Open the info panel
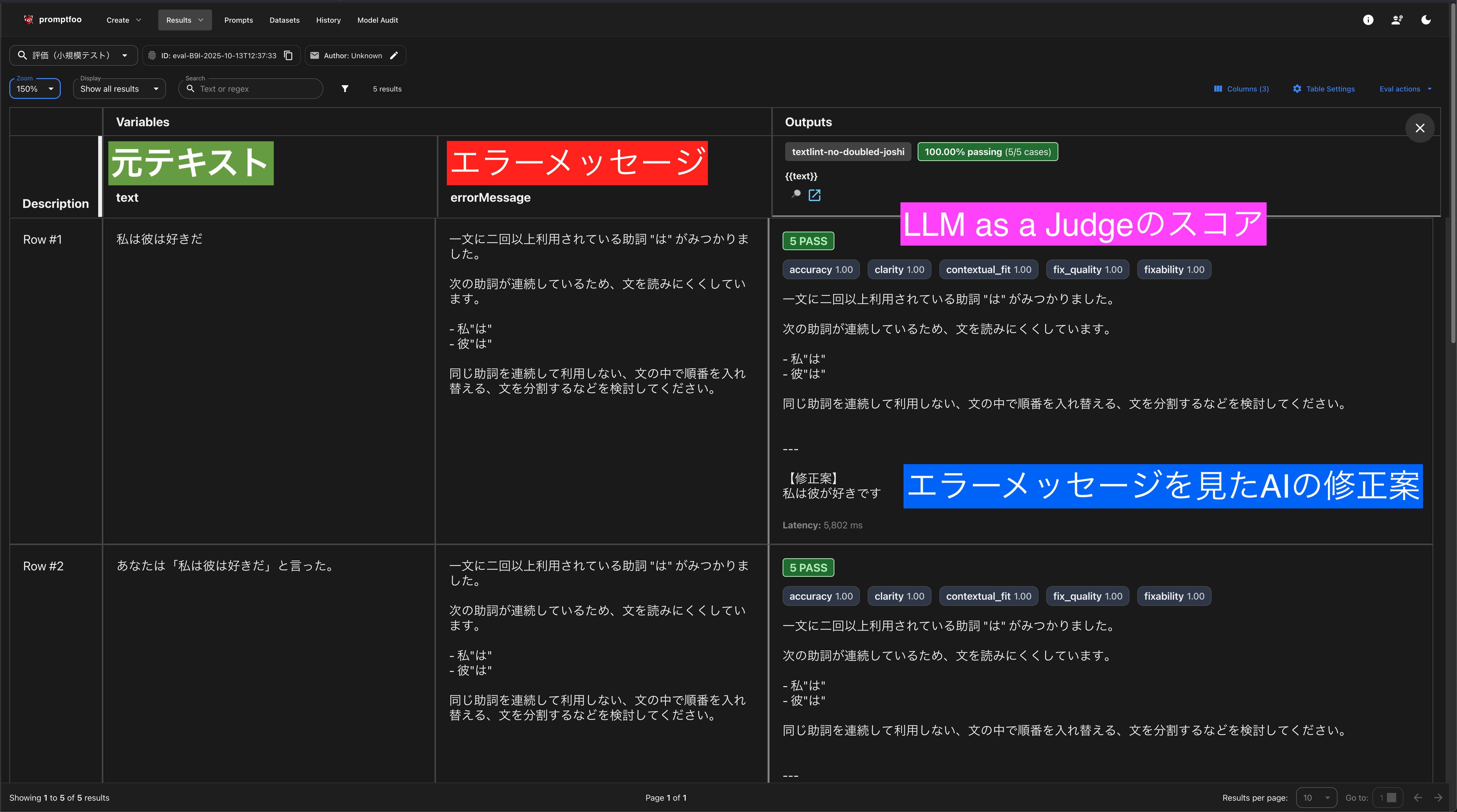Image resolution: width=1457 pixels, height=812 pixels. point(1368,20)
